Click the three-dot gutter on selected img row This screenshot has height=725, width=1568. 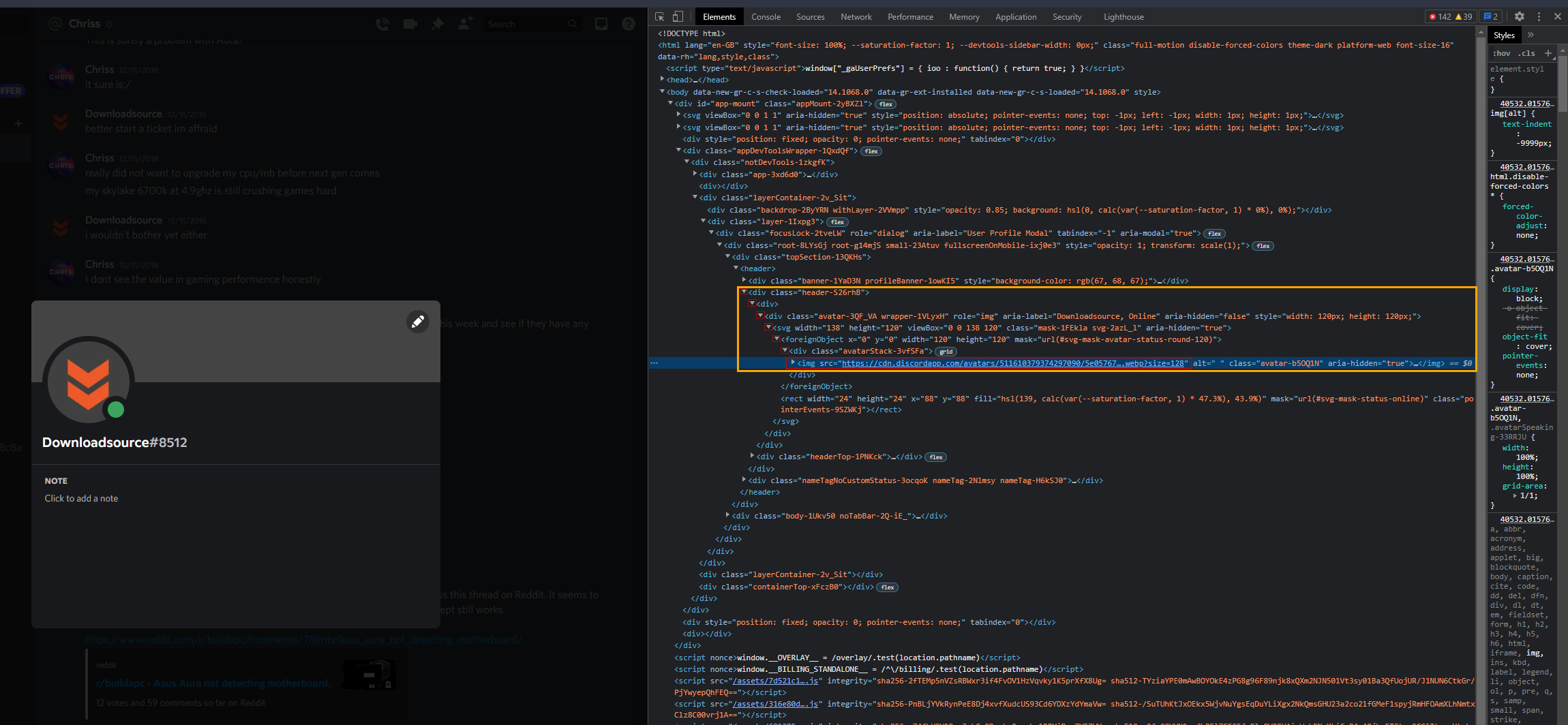pyautogui.click(x=654, y=363)
